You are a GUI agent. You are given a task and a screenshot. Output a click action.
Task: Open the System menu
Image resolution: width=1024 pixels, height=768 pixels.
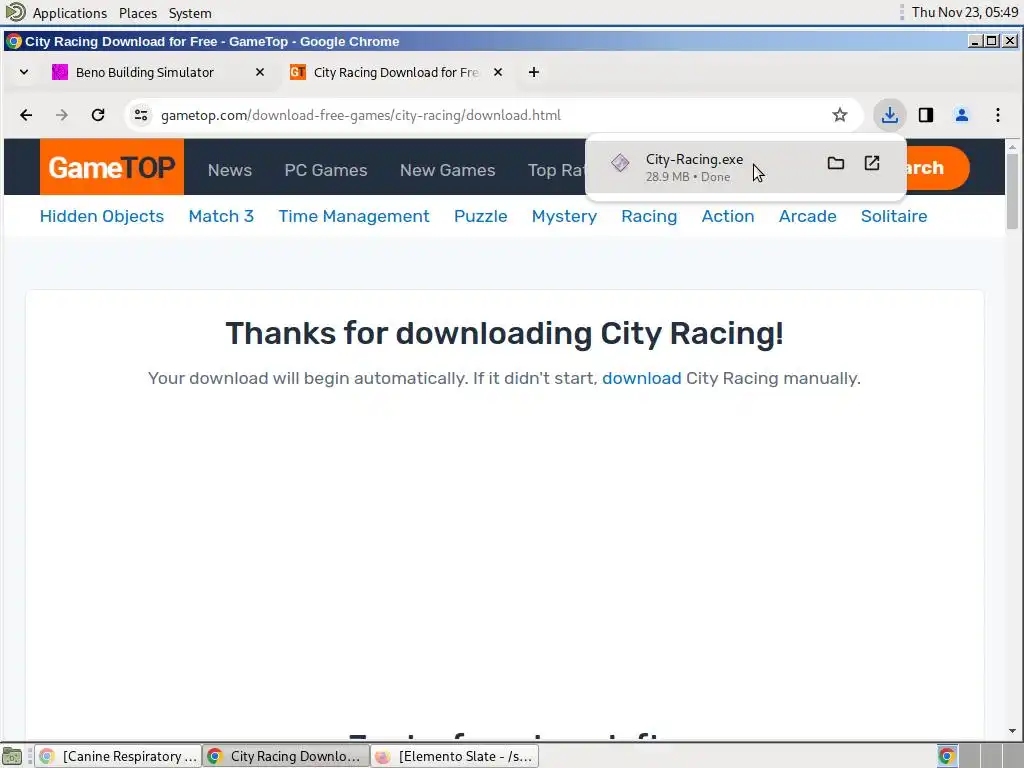click(x=190, y=13)
